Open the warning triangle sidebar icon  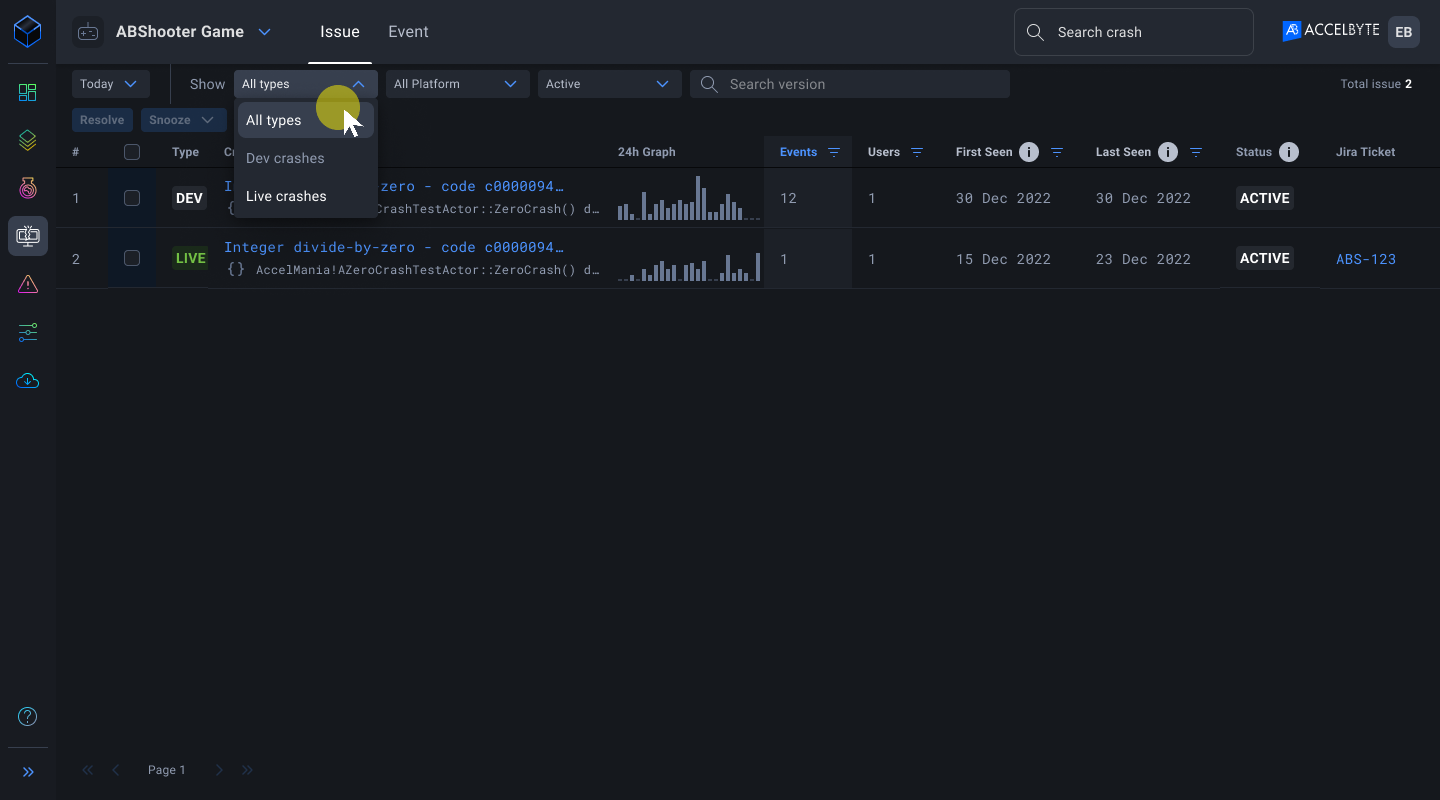[28, 285]
